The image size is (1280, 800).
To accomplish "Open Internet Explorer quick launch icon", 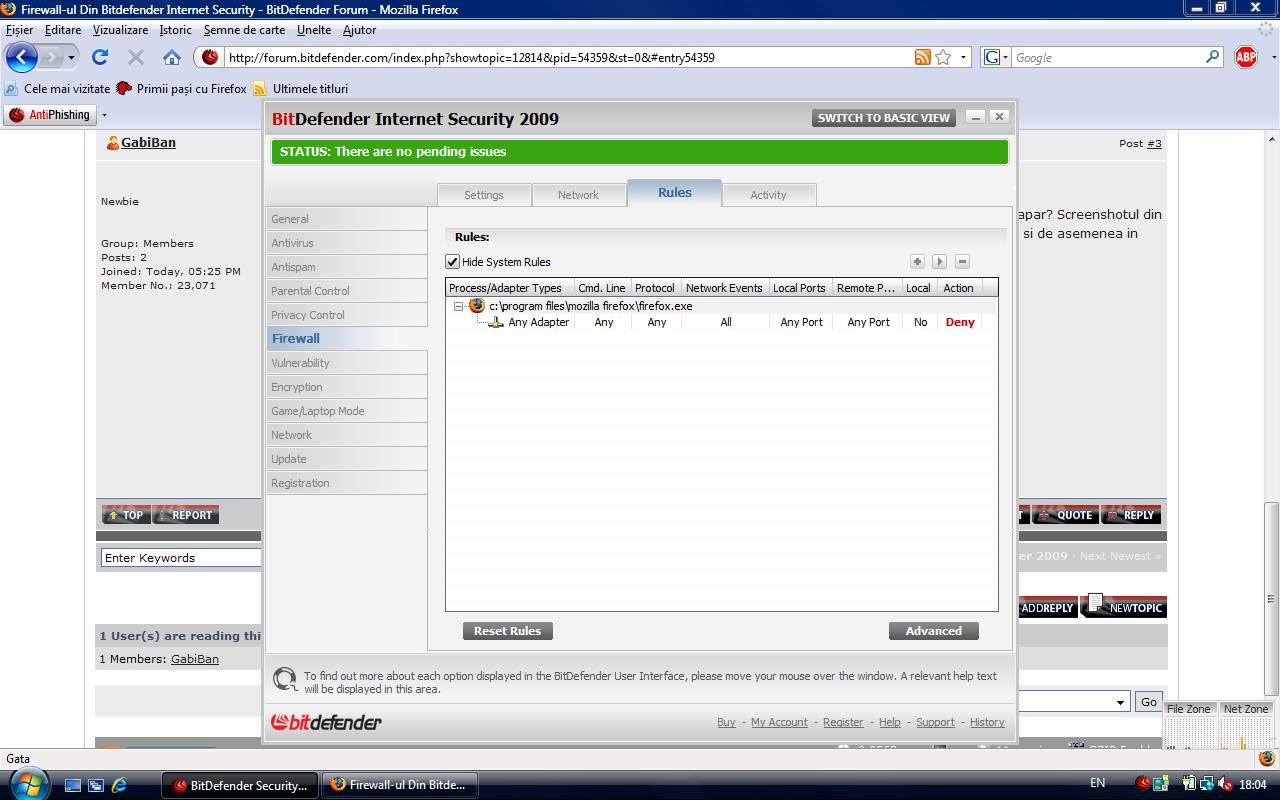I will pyautogui.click(x=119, y=785).
